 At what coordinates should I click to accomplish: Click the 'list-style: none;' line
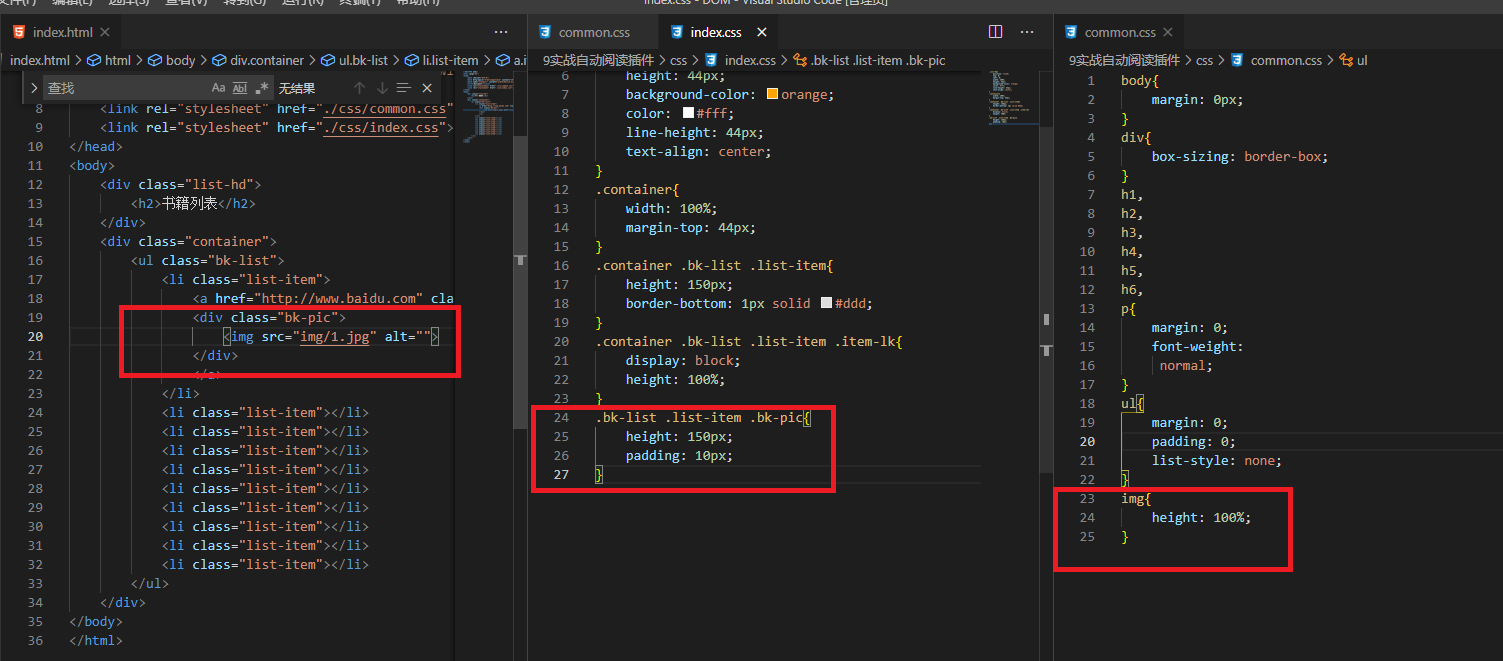(x=1216, y=460)
